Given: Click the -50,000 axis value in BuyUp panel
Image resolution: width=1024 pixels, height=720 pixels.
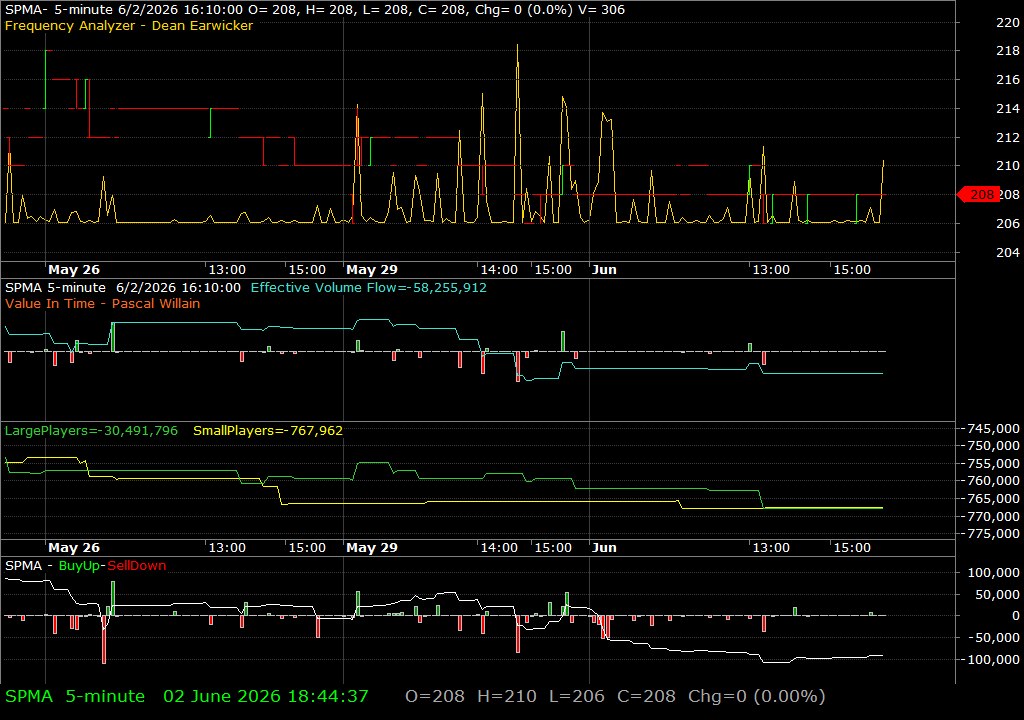Looking at the screenshot, I should tap(993, 638).
